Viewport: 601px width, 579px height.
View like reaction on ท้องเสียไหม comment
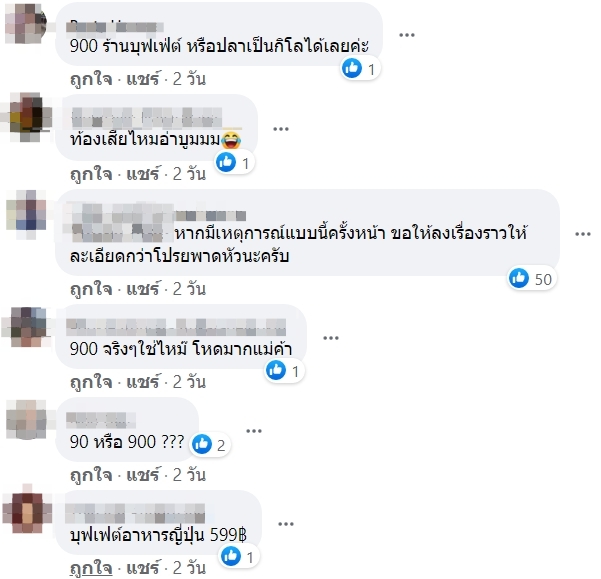pos(235,163)
